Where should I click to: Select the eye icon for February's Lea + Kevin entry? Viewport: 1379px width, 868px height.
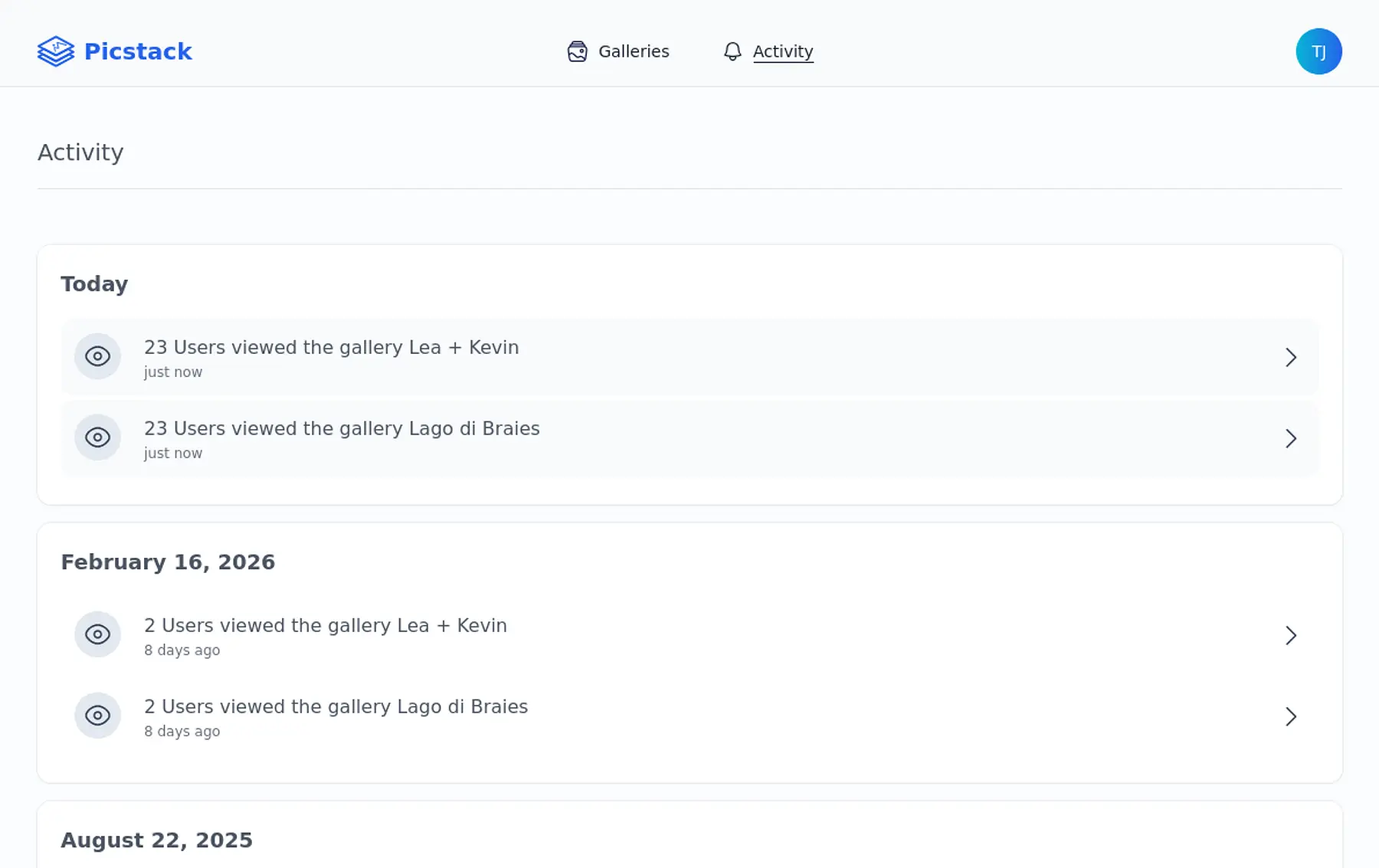97,634
